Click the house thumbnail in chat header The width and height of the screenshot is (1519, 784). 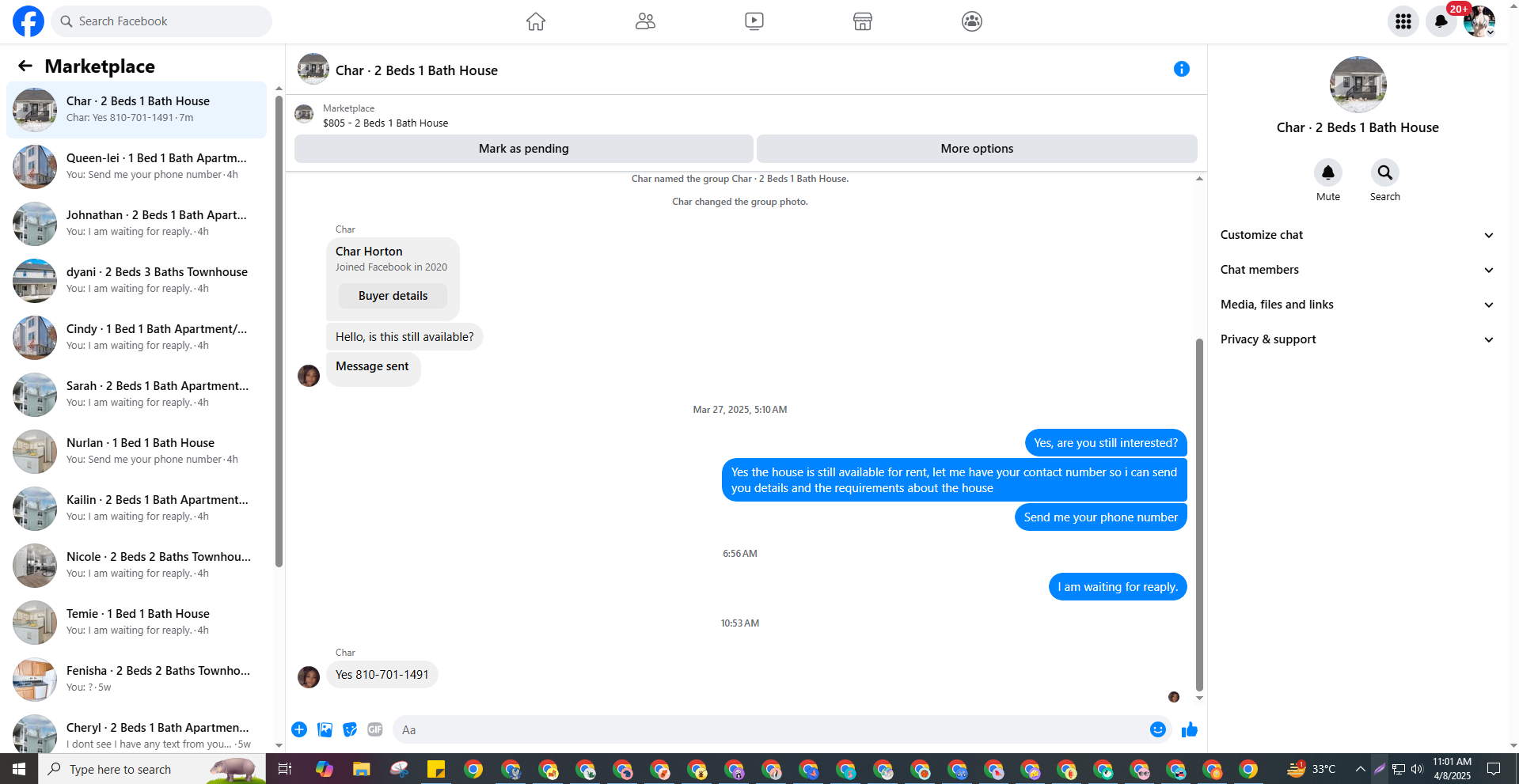pos(313,70)
